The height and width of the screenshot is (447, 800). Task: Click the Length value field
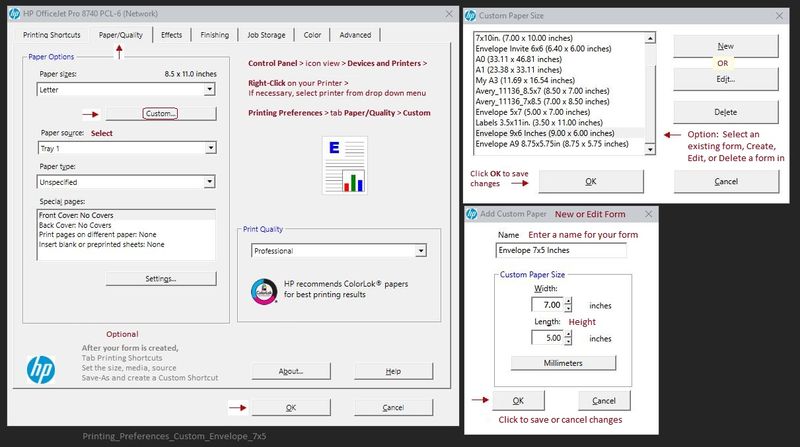tap(547, 338)
